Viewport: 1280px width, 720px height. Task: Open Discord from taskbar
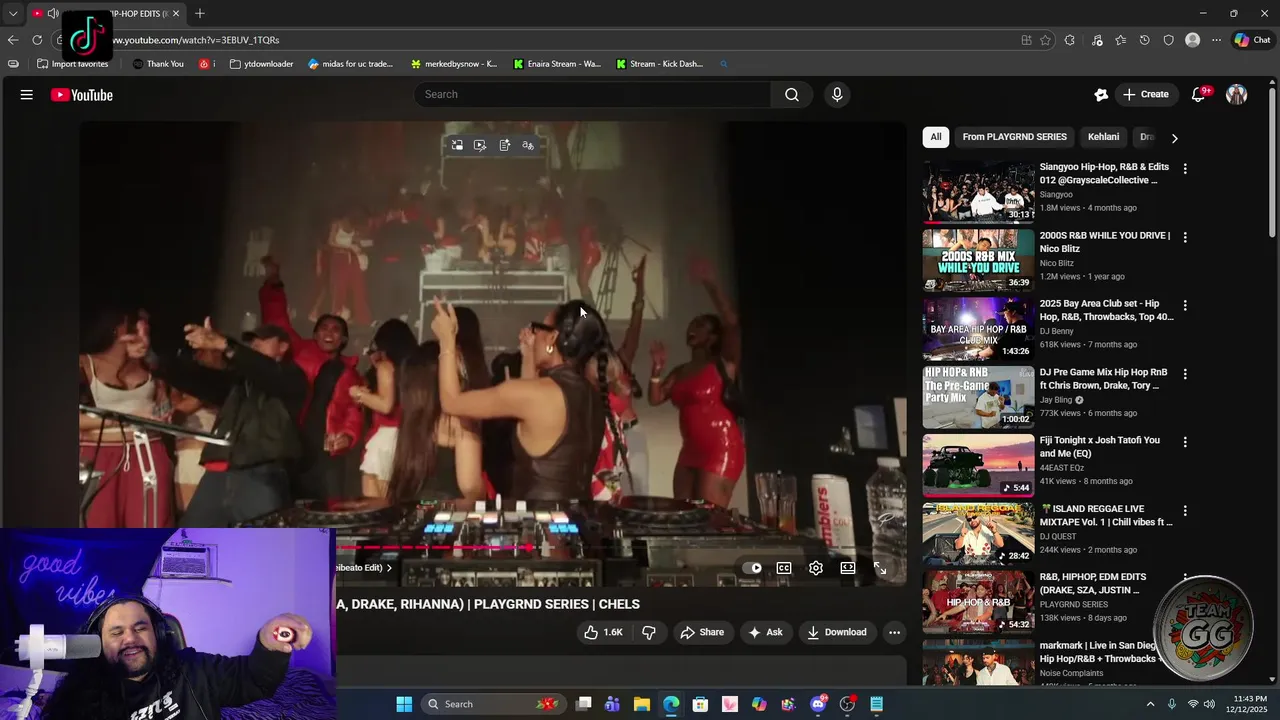819,704
